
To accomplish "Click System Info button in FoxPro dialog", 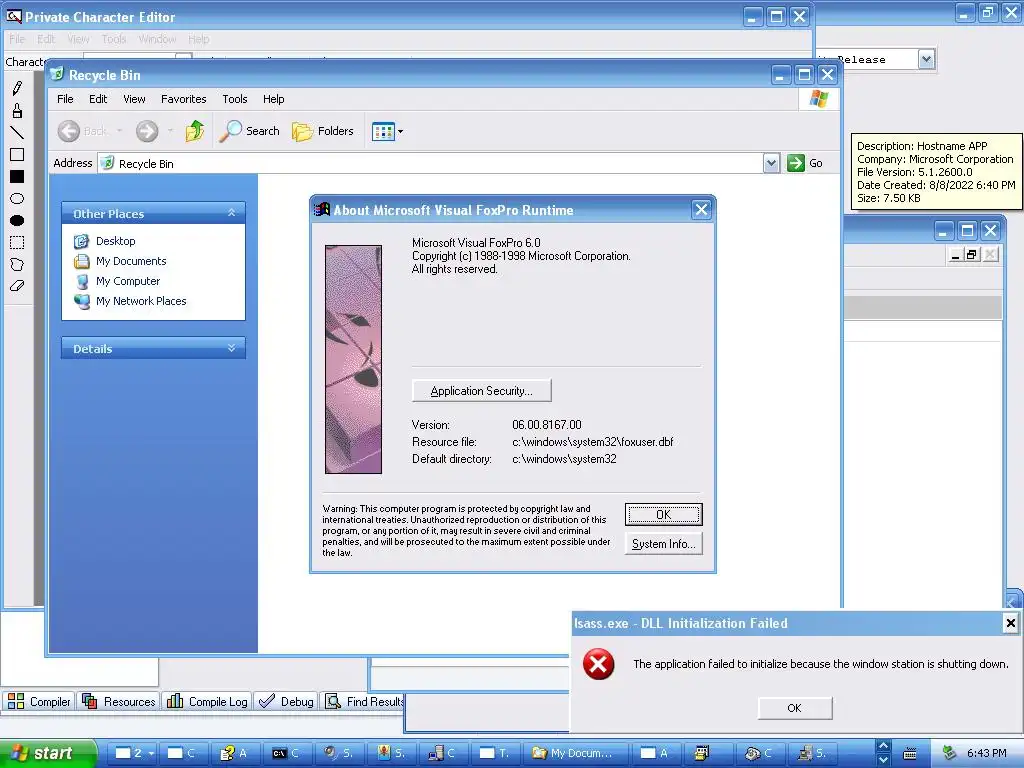I will (664, 544).
